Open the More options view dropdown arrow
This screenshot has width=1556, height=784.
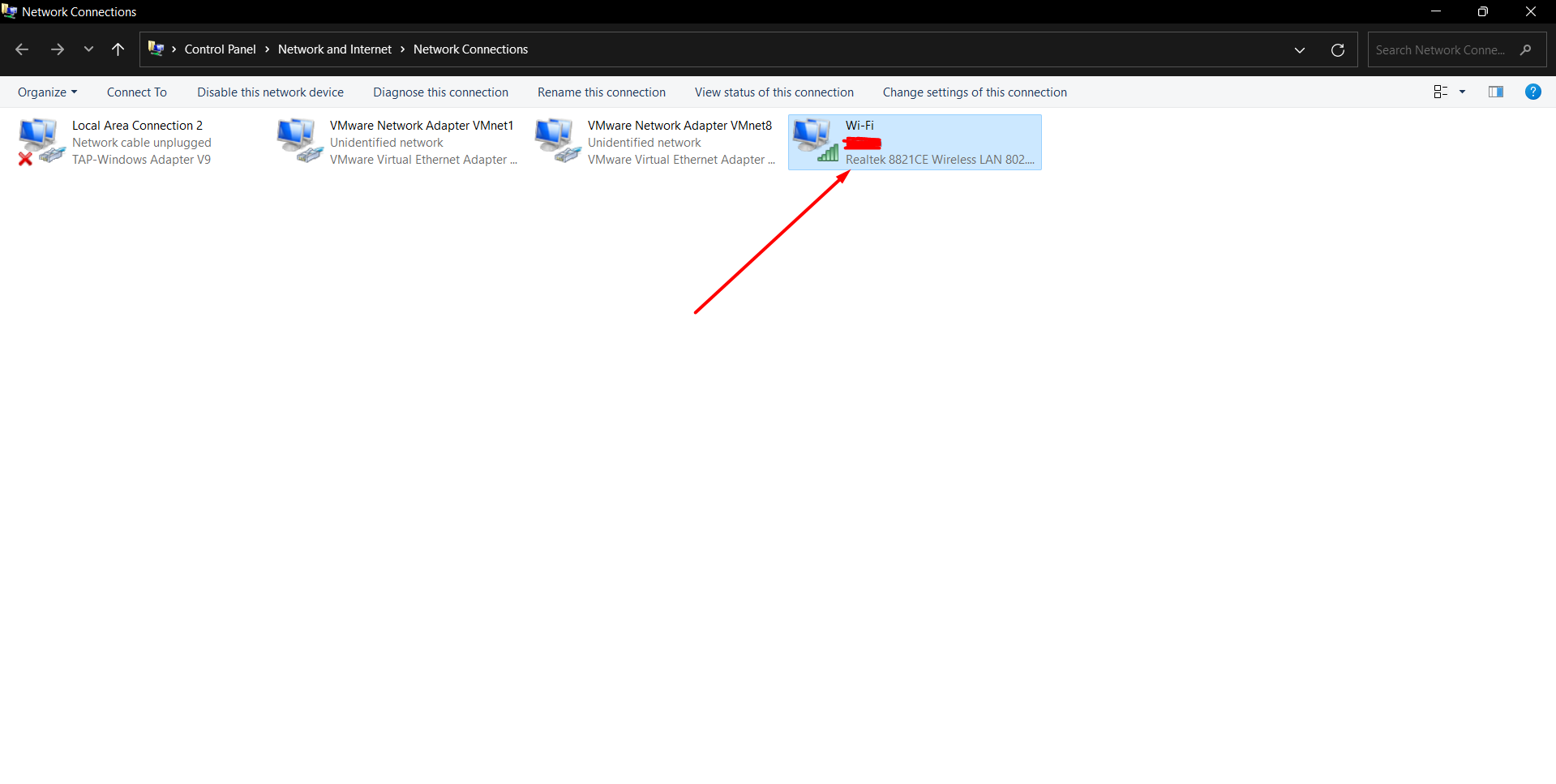click(1463, 92)
